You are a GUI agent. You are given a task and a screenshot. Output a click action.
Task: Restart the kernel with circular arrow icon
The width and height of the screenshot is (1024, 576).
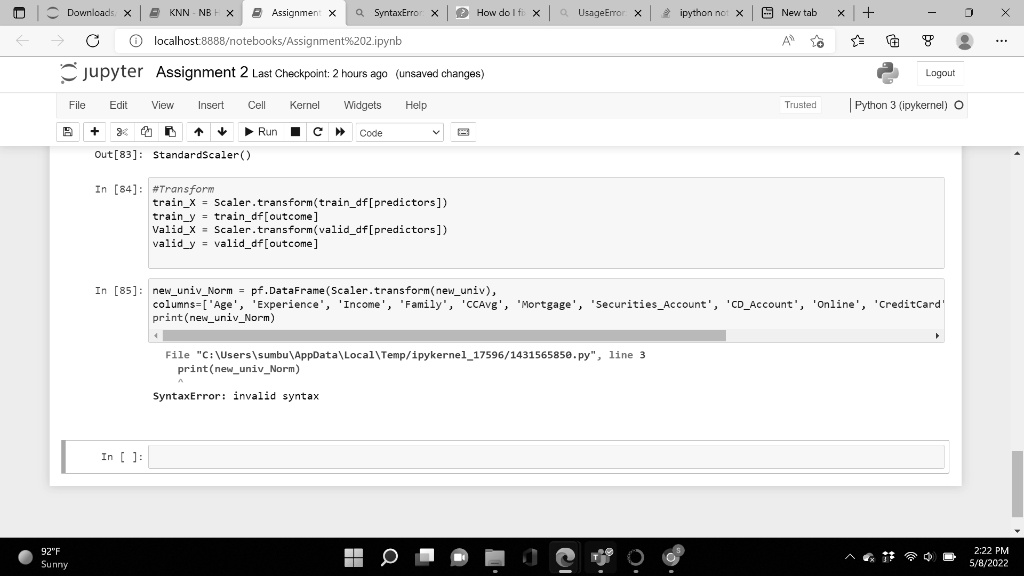tap(318, 132)
